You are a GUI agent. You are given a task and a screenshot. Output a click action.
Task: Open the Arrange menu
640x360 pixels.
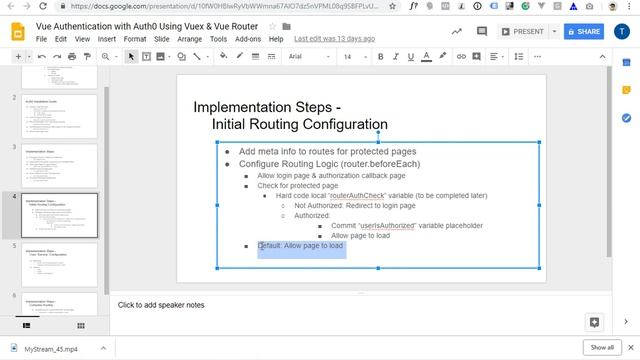pyautogui.click(x=189, y=39)
